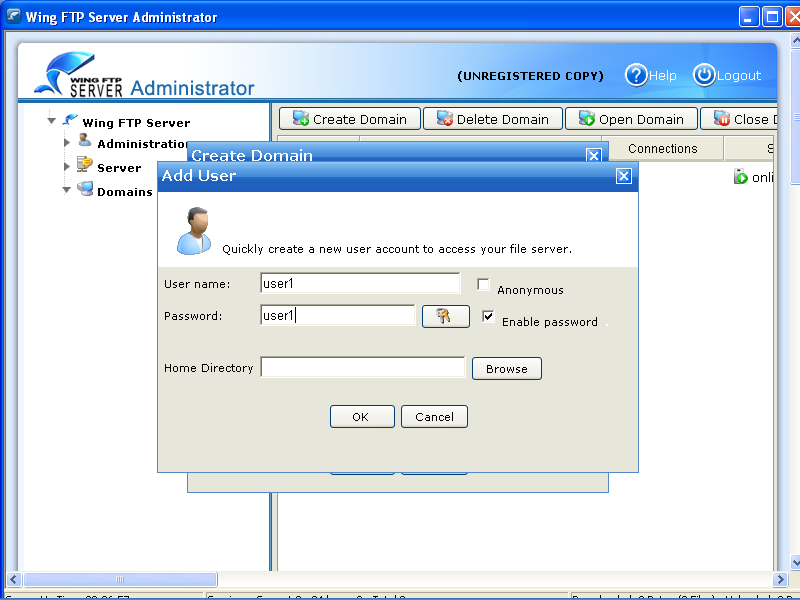The width and height of the screenshot is (800, 600).
Task: Click the Create Domain toolbar icon
Action: 297,118
